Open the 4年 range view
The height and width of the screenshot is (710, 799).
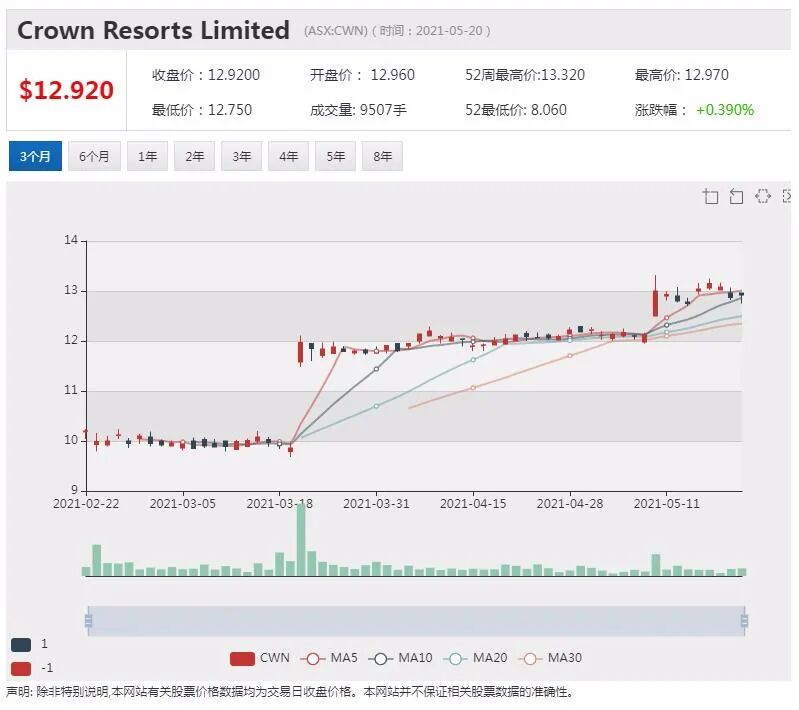click(288, 156)
